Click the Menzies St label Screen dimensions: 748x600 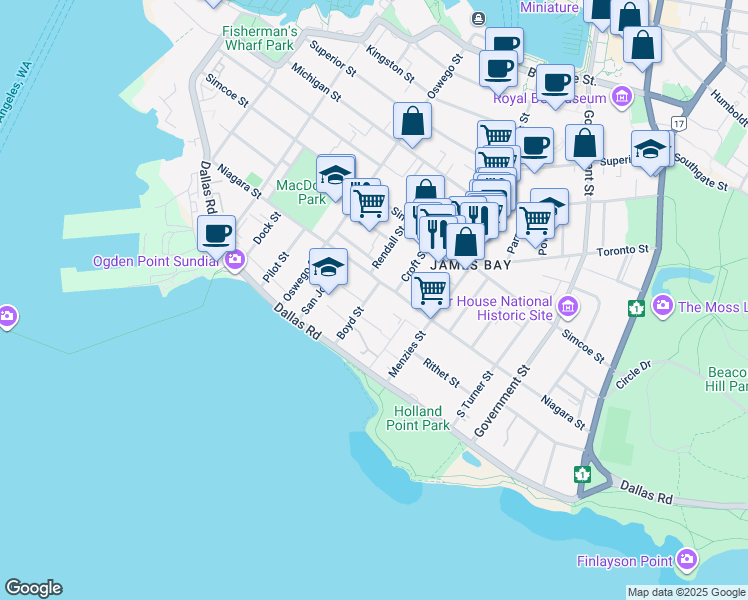tap(407, 354)
